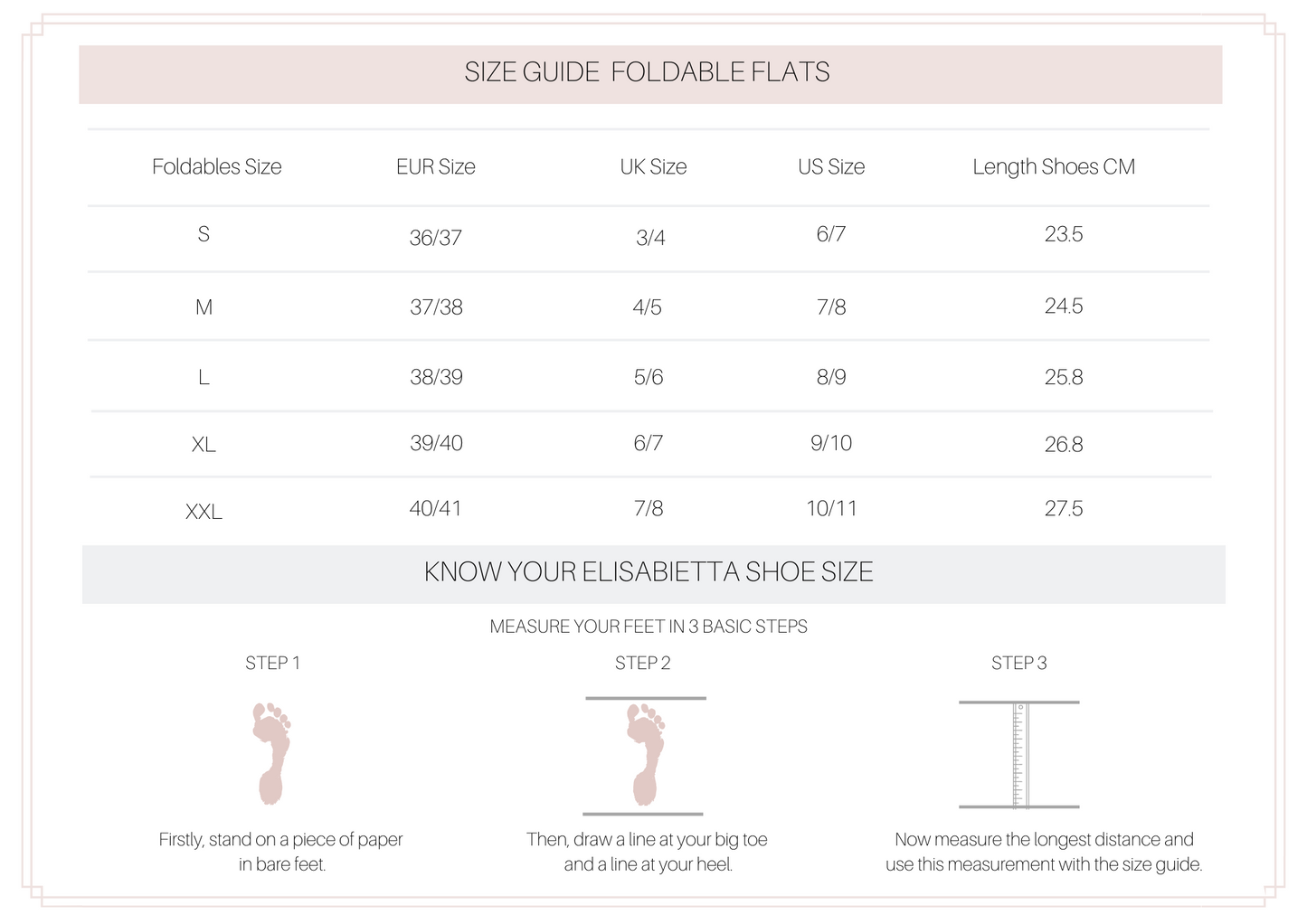Click the Step 1 footprint icon
1307x924 pixels.
(x=271, y=753)
